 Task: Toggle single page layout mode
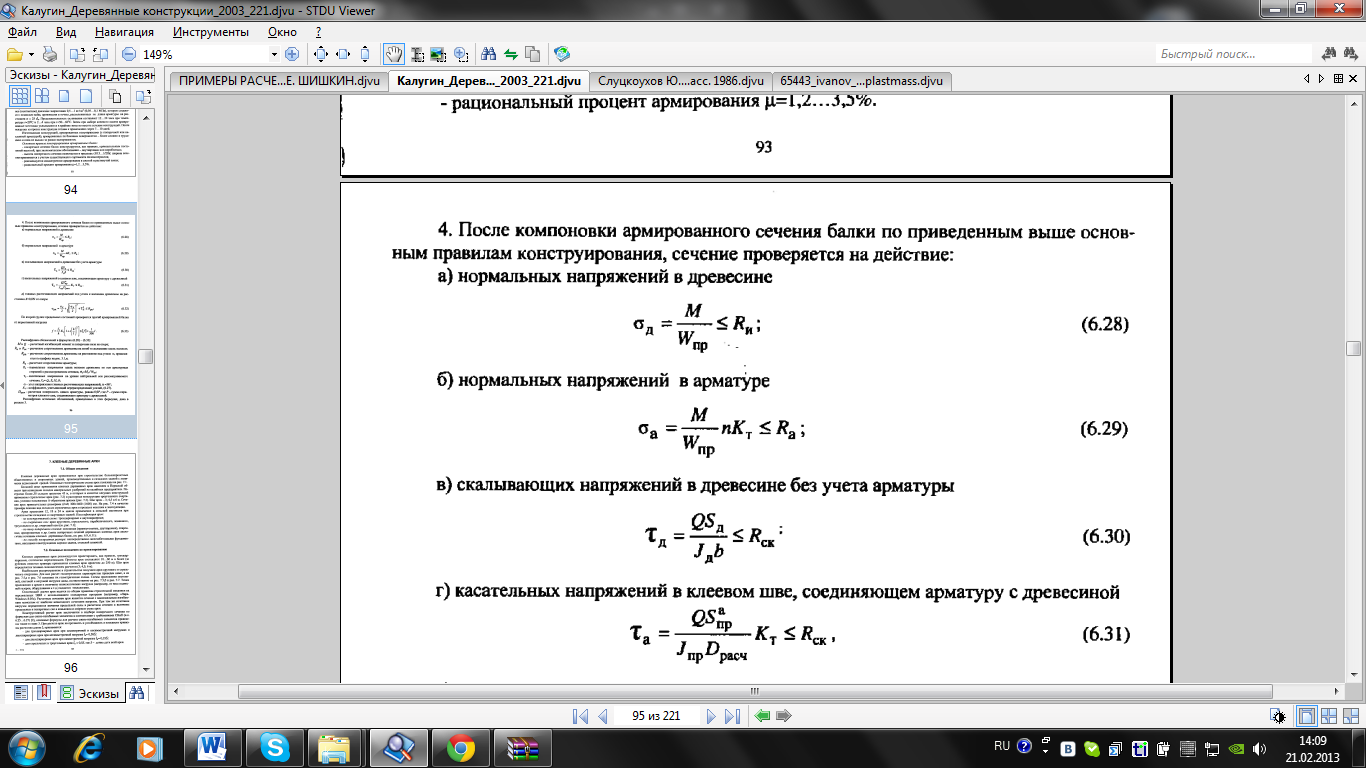click(x=1306, y=716)
